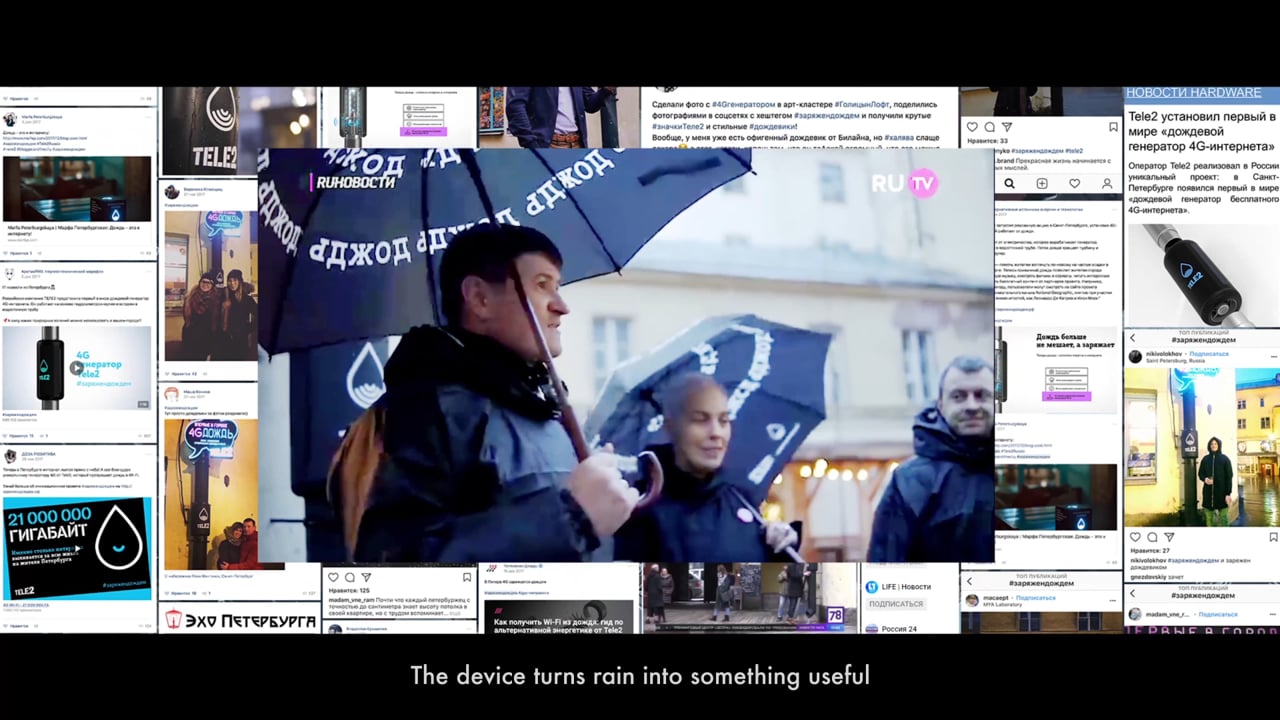Open the Tele2 device article image
This screenshot has height=720, width=1280.
[x=1204, y=274]
